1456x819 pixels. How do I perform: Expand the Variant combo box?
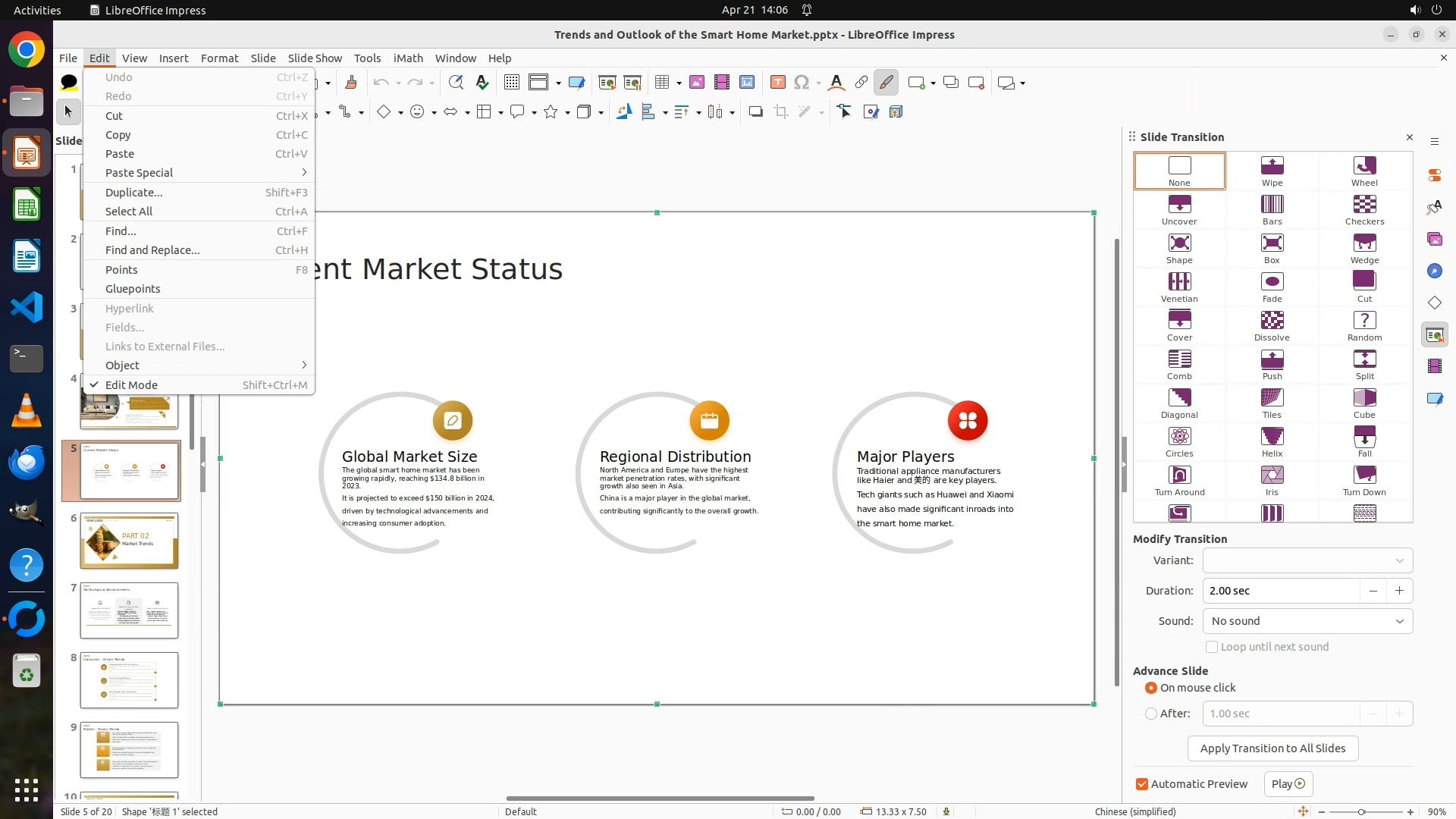pos(1307,560)
